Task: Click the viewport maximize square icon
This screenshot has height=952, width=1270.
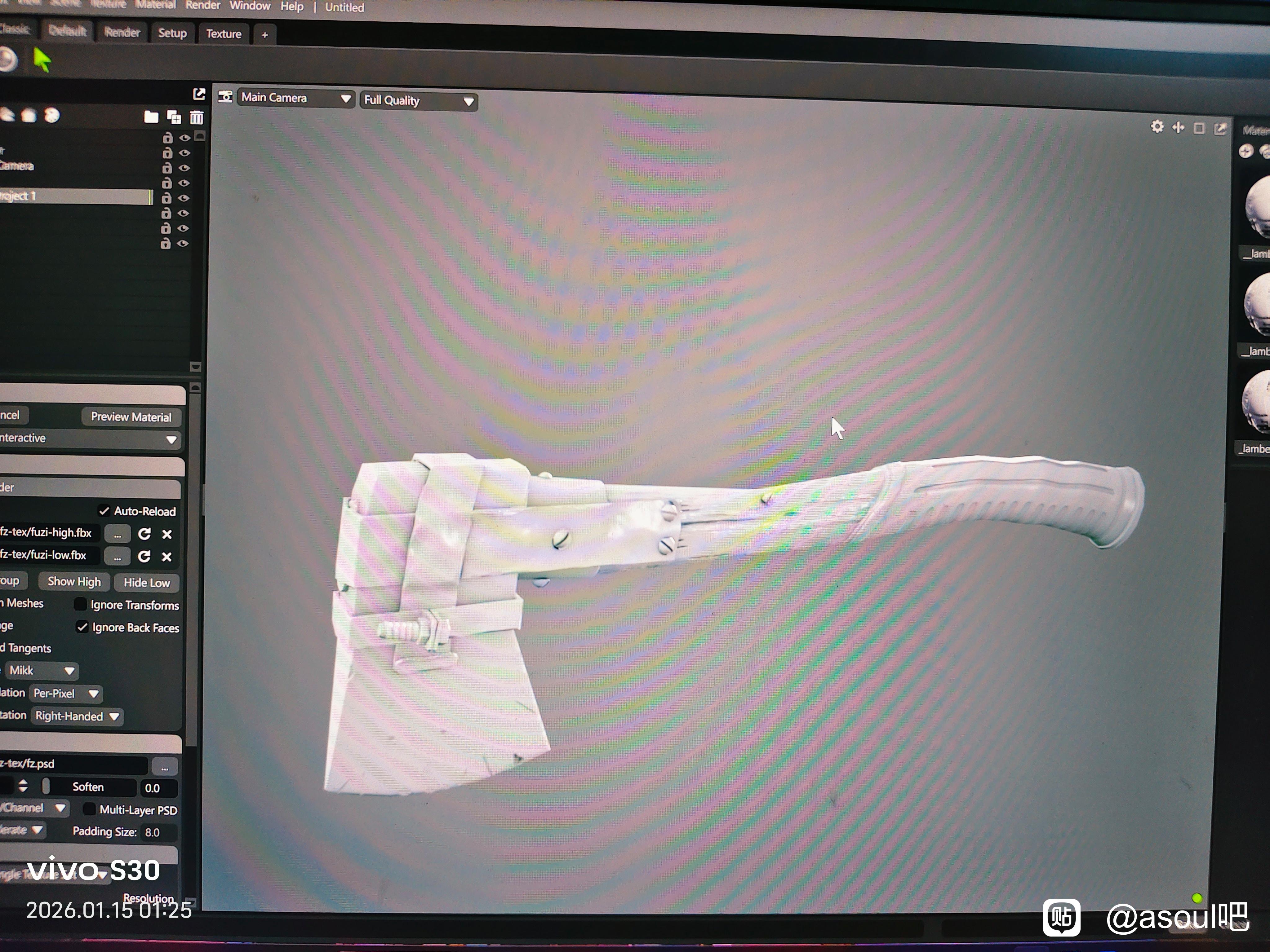Action: click(1199, 129)
